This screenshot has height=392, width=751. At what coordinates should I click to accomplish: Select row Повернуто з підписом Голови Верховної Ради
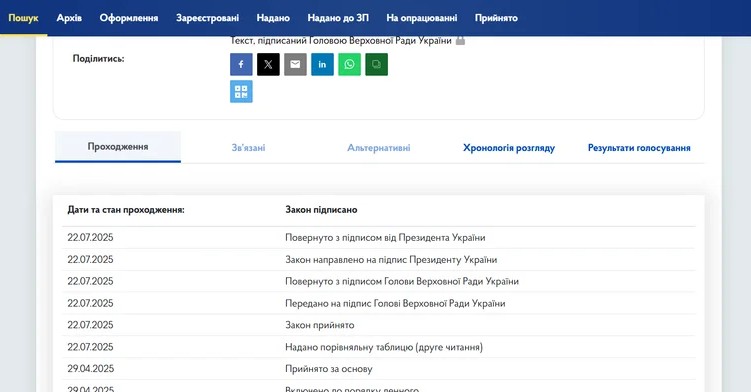pos(378,281)
